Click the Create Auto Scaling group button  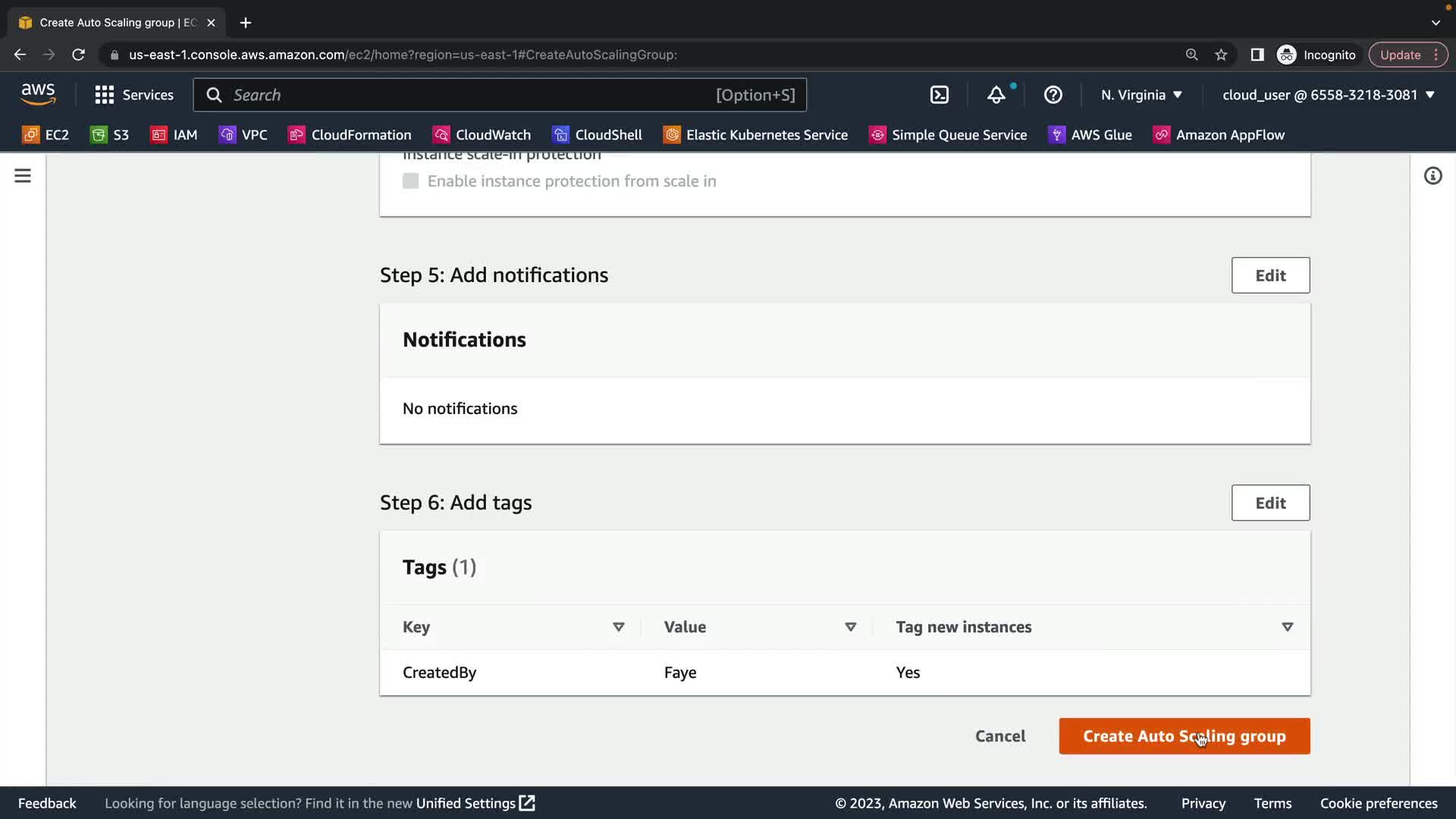(1184, 736)
